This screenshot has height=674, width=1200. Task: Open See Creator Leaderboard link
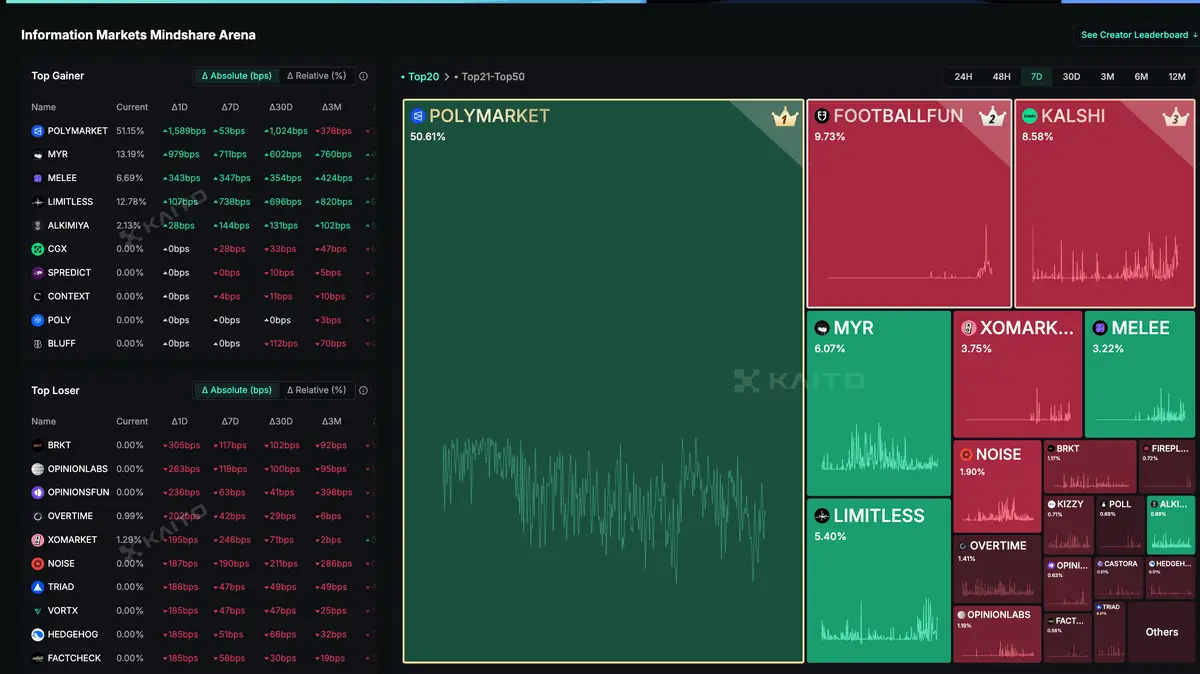click(x=1139, y=35)
